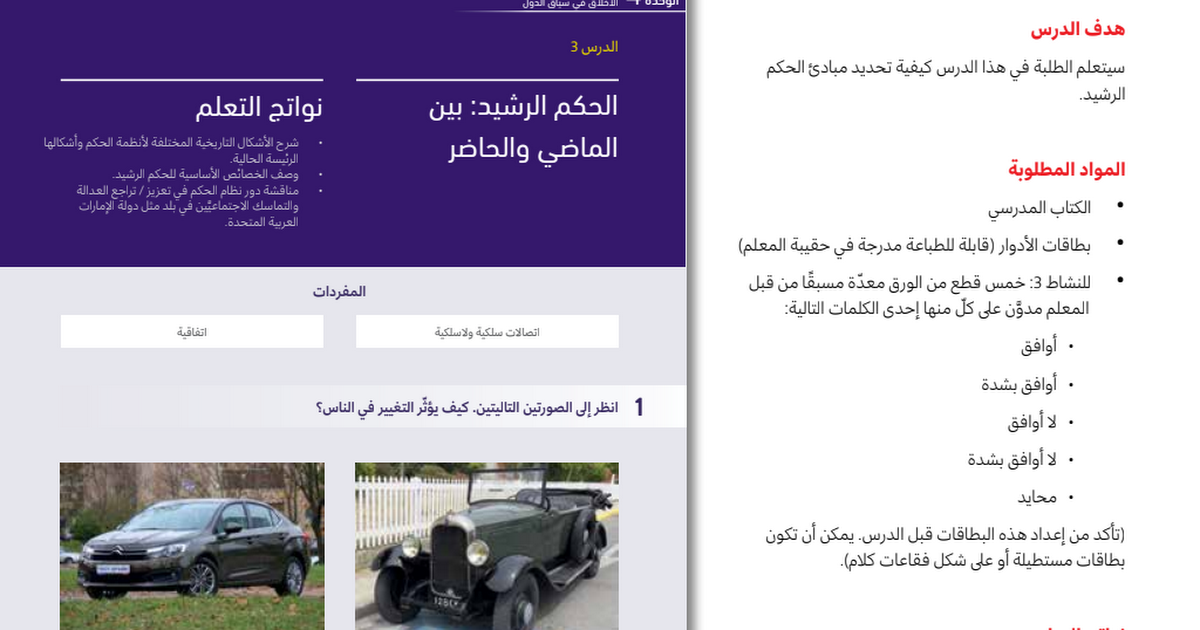Image resolution: width=1200 pixels, height=630 pixels.
Task: Select the vocabulary box 'اتصالات سلكية ولاسلكية'
Action: [x=487, y=332]
